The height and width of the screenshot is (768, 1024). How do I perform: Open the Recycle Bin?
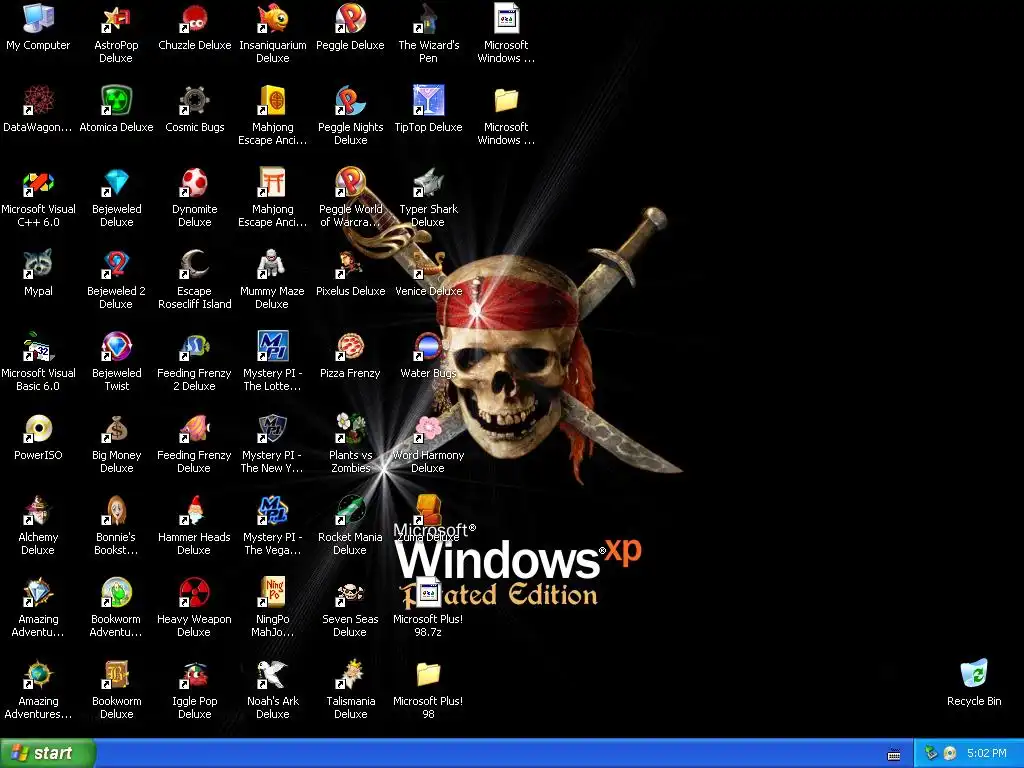click(974, 675)
